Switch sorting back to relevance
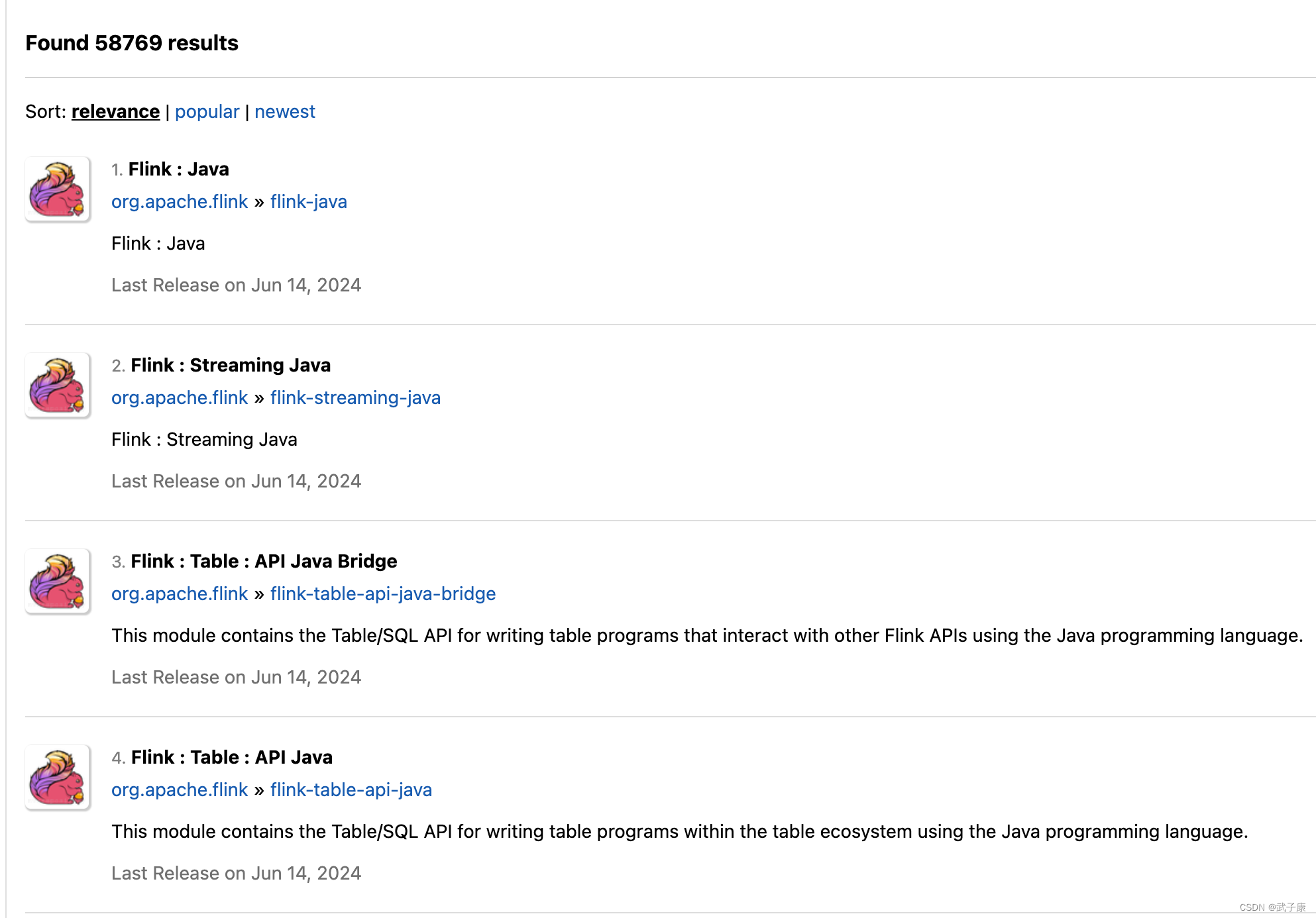 click(x=115, y=111)
